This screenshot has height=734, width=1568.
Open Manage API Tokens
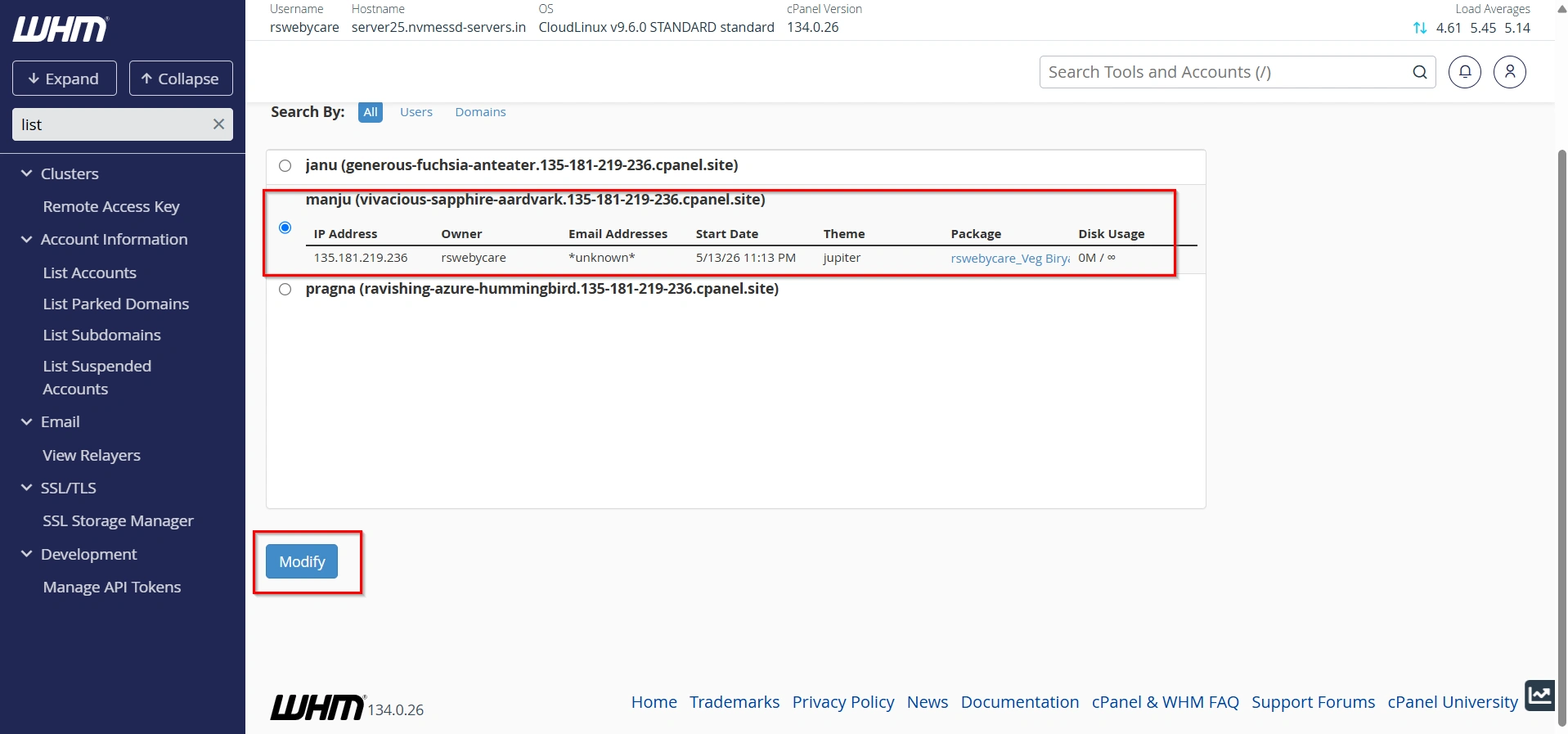click(x=112, y=587)
